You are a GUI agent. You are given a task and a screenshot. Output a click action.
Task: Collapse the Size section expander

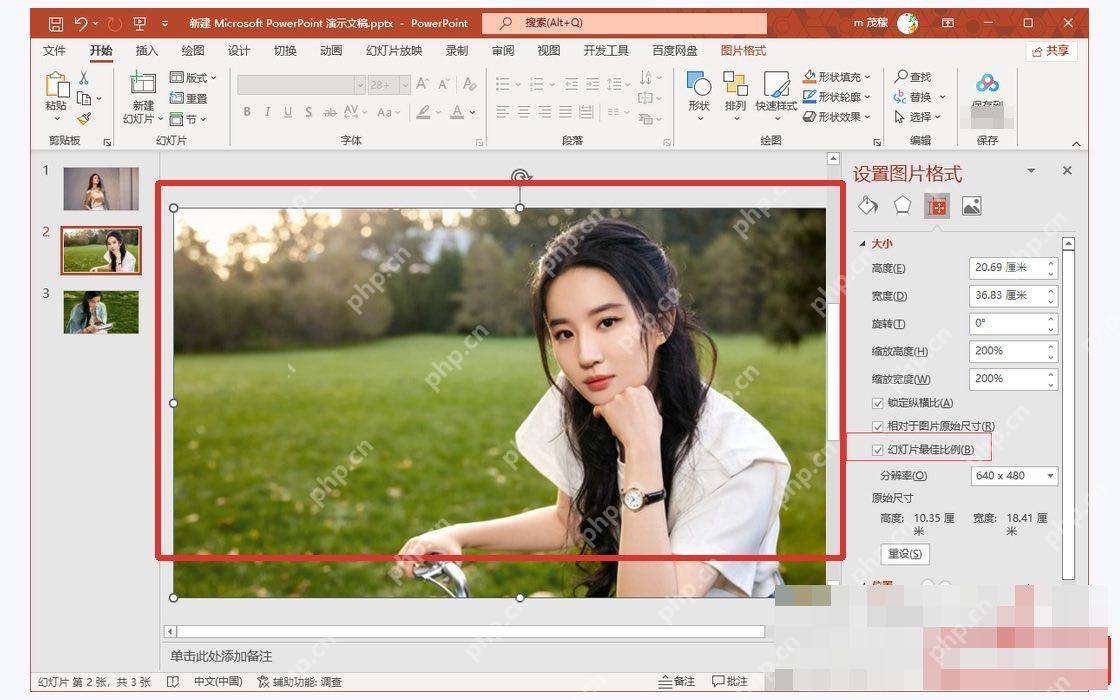coord(863,244)
